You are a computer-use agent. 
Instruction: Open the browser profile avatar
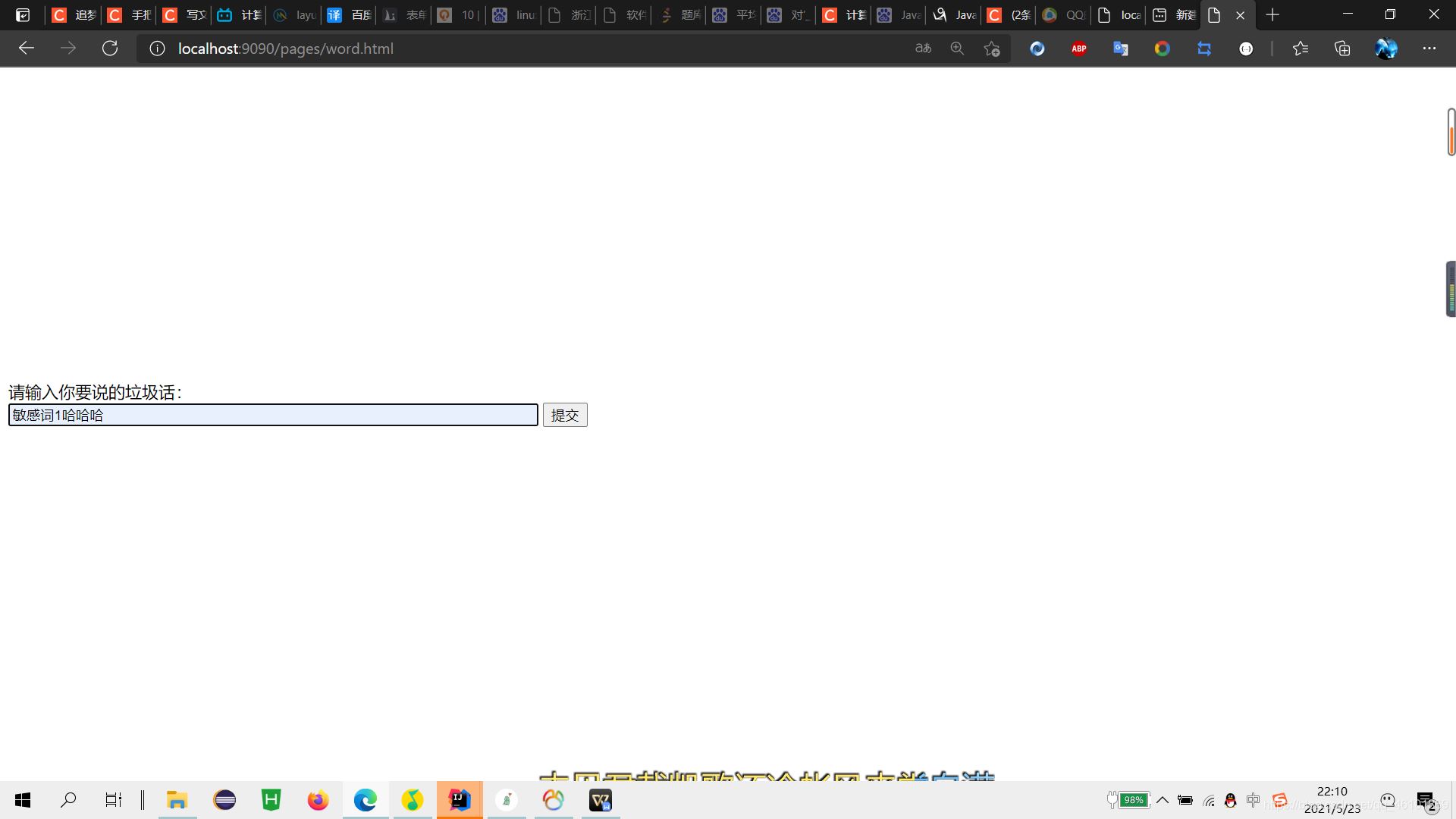click(x=1385, y=49)
